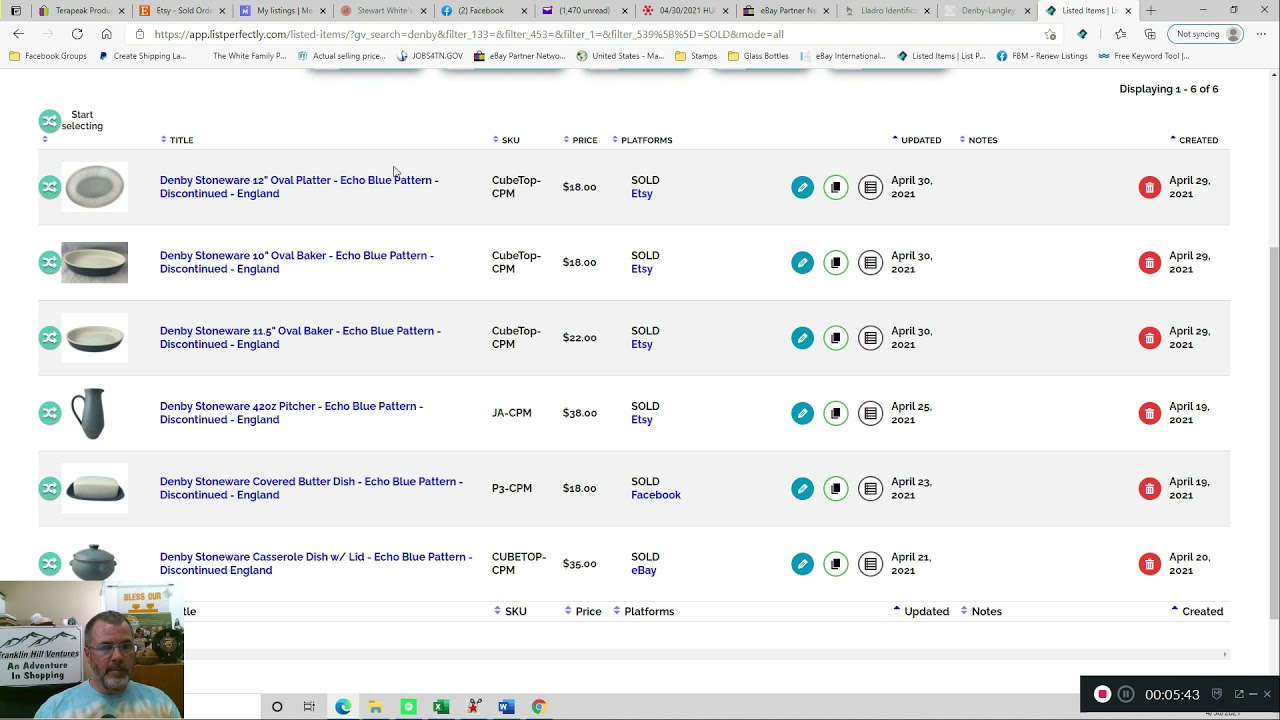This screenshot has width=1280, height=720.
Task: Open the Denby 42oz Pitcher title link
Action: pos(291,413)
